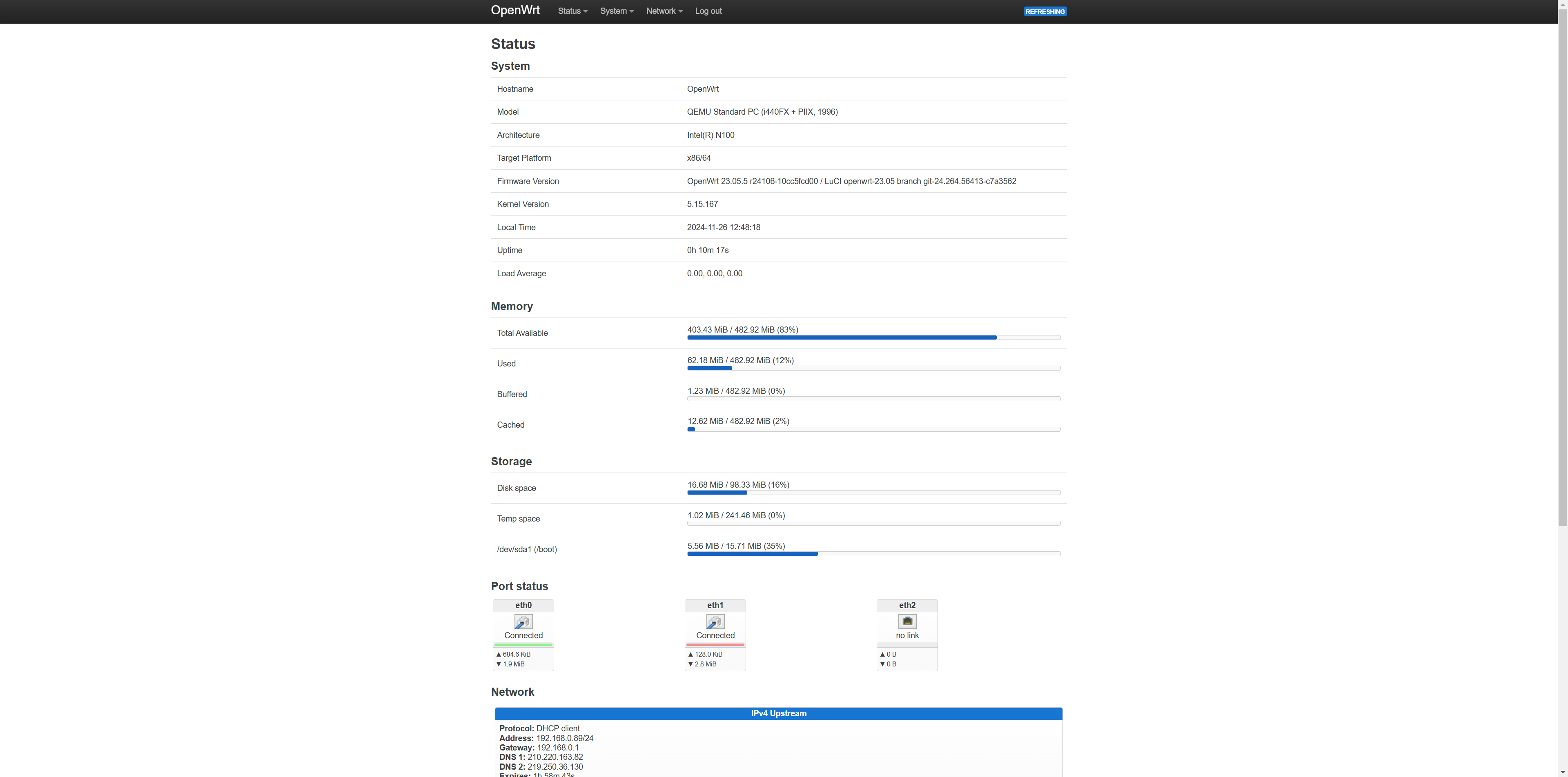Screen dimensions: 1568x777
Task: Click the Total Available memory progress bar
Action: coord(873,337)
